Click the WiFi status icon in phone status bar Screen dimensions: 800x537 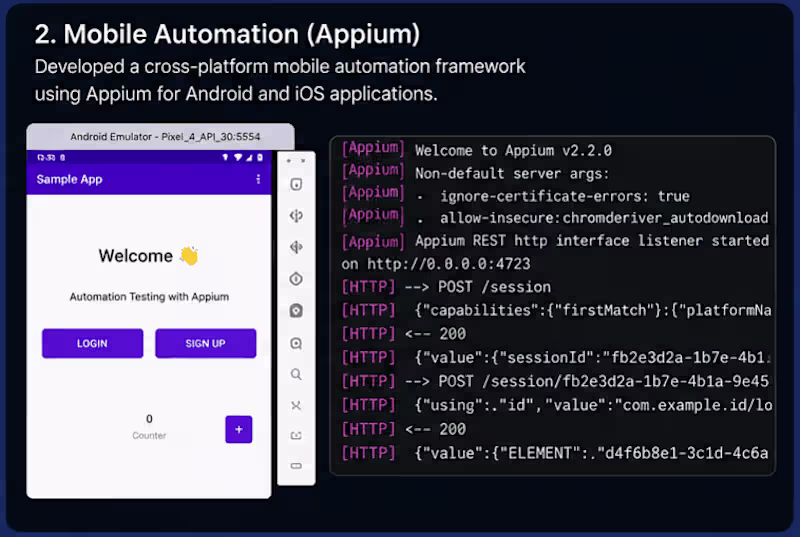click(238, 158)
